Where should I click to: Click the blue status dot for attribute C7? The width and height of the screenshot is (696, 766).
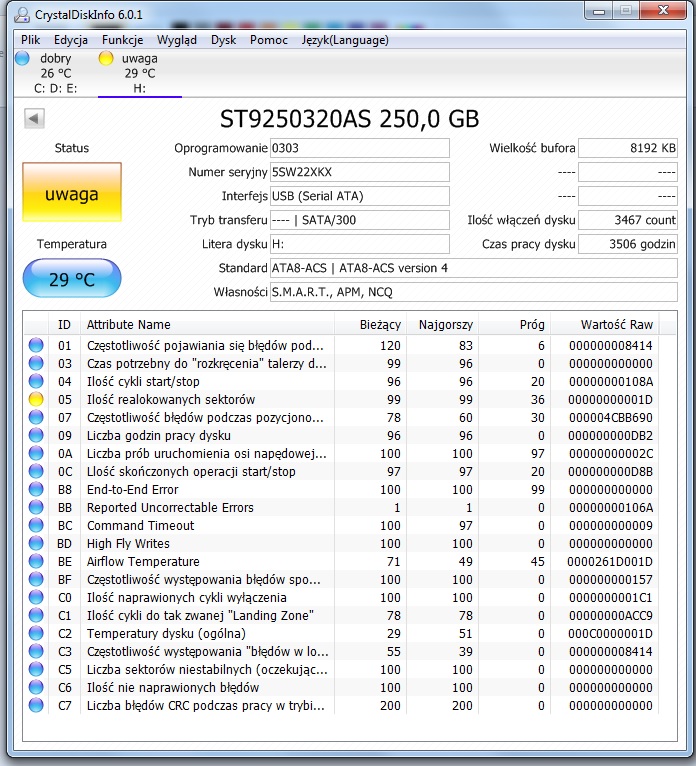tap(36, 705)
